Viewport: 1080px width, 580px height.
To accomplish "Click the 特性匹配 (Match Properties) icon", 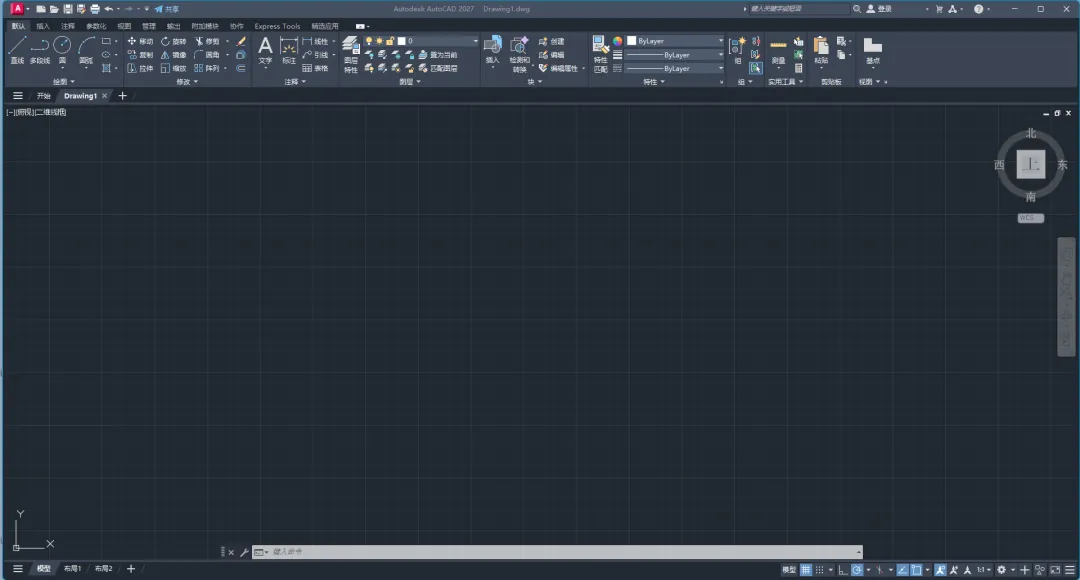I will (601, 54).
